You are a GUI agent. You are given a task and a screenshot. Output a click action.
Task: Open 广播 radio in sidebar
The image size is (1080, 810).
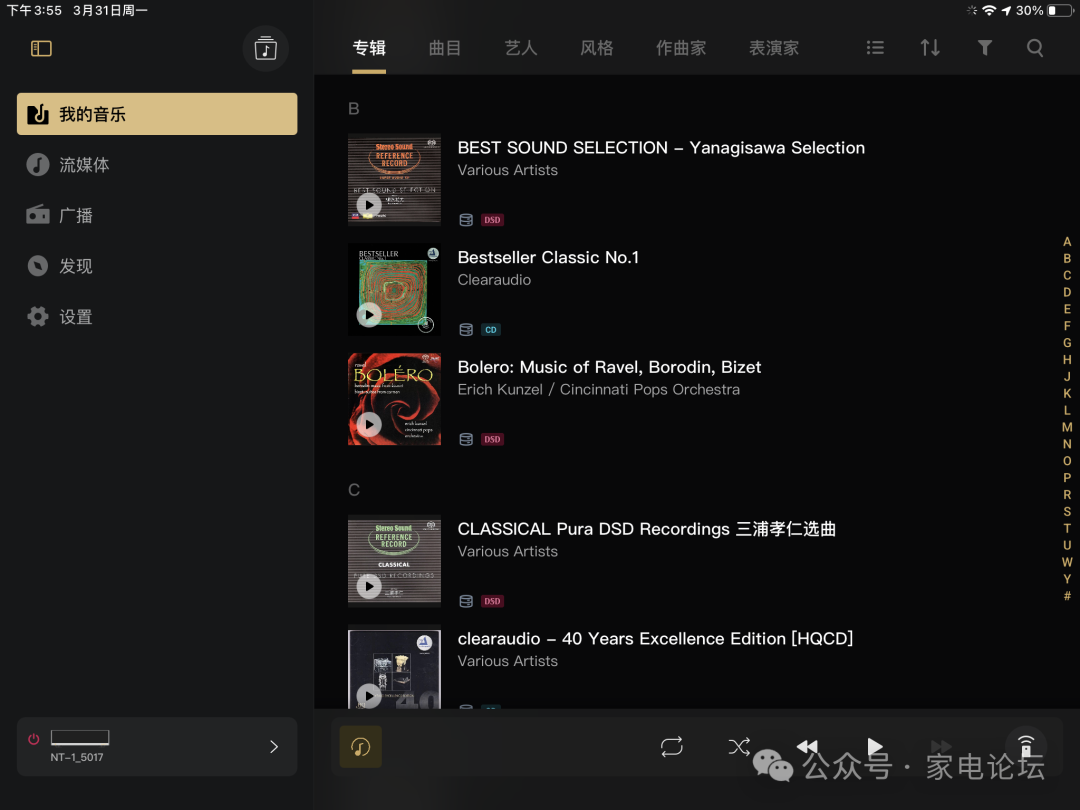pyautogui.click(x=75, y=215)
